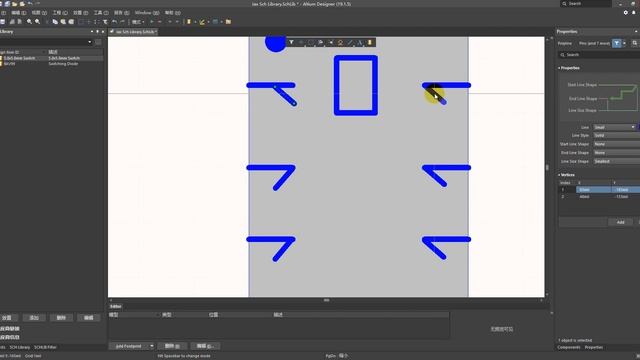Screen dimensions: 640x360
Task: Click the top-right title bar Search box
Action: (x=586, y=4)
